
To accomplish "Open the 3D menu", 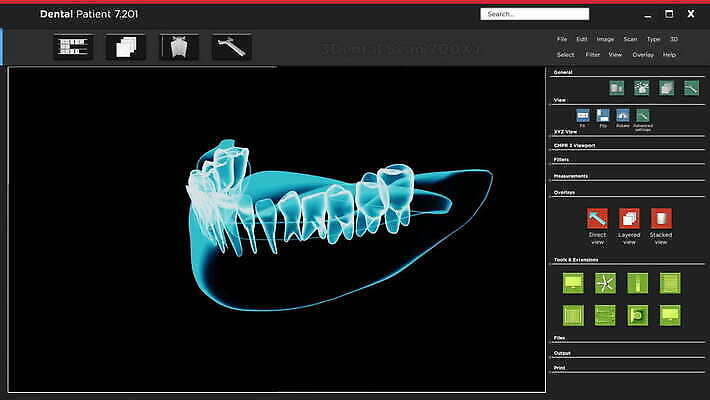I will (674, 39).
